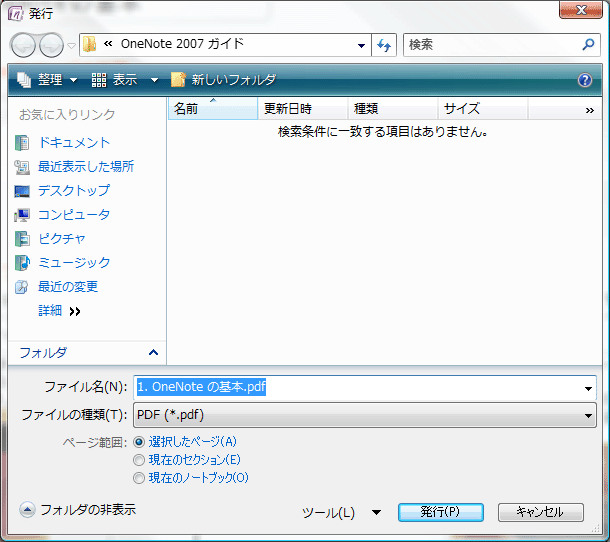Click the 表示 views grid icon

(99, 80)
